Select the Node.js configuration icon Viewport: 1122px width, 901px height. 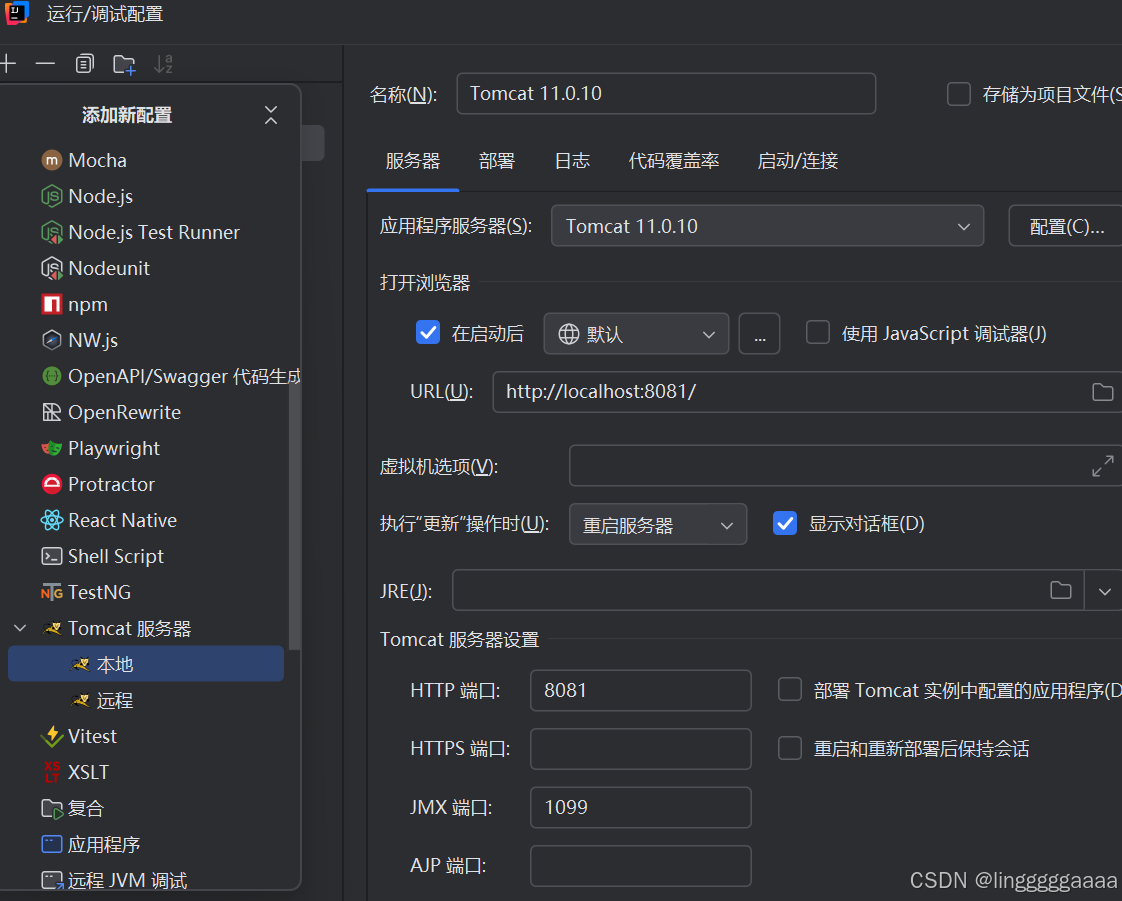(52, 196)
